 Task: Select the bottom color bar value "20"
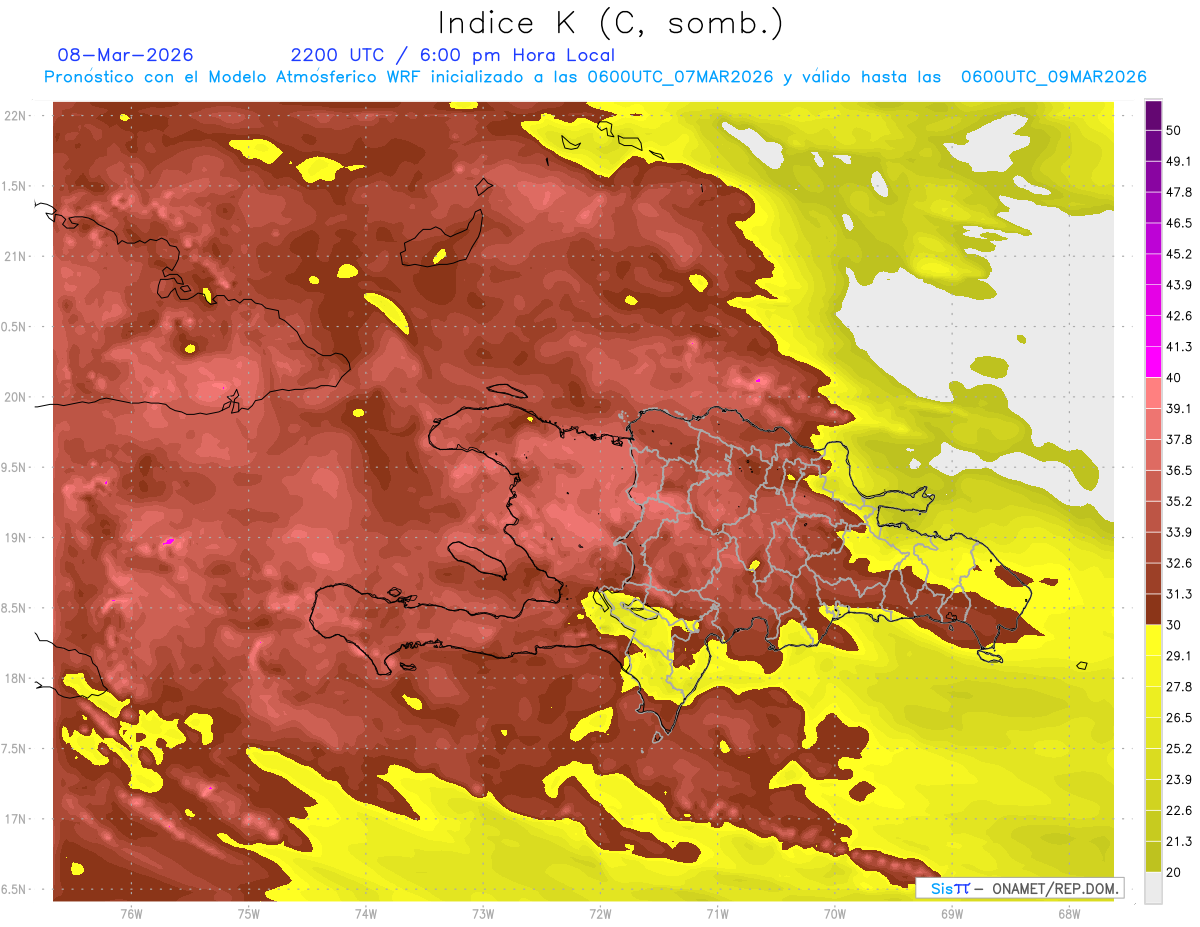pyautogui.click(x=1174, y=873)
